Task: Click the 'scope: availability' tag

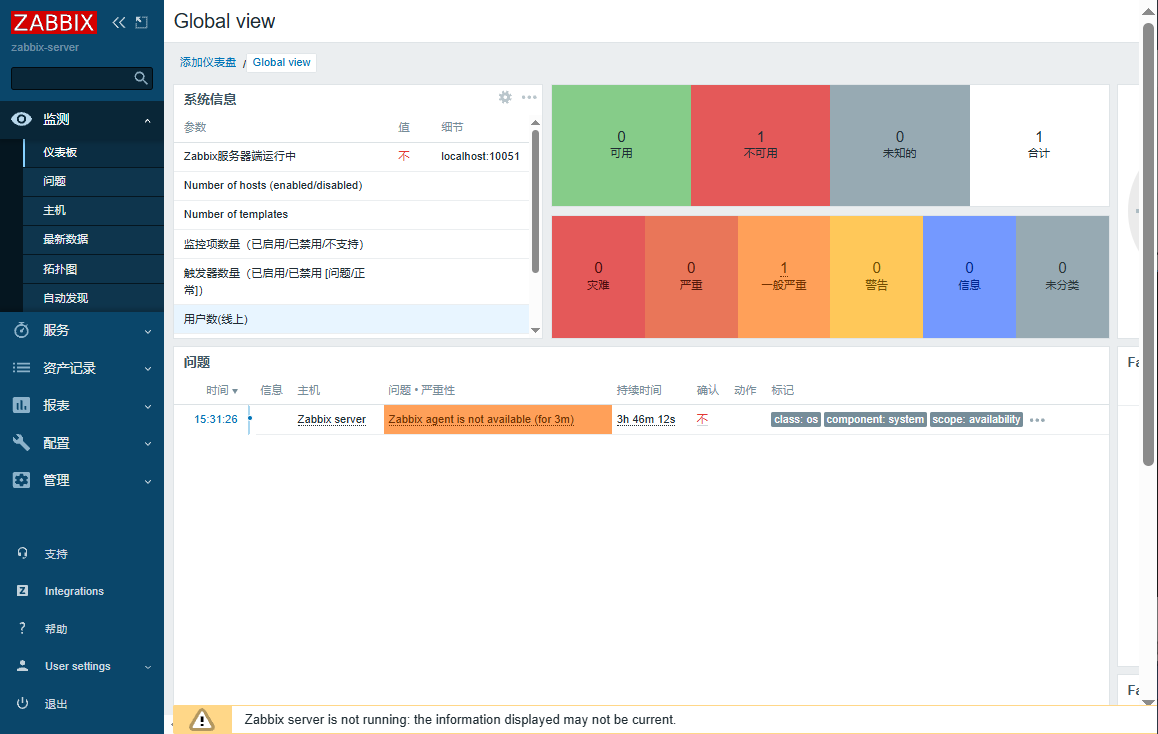Action: 976,419
